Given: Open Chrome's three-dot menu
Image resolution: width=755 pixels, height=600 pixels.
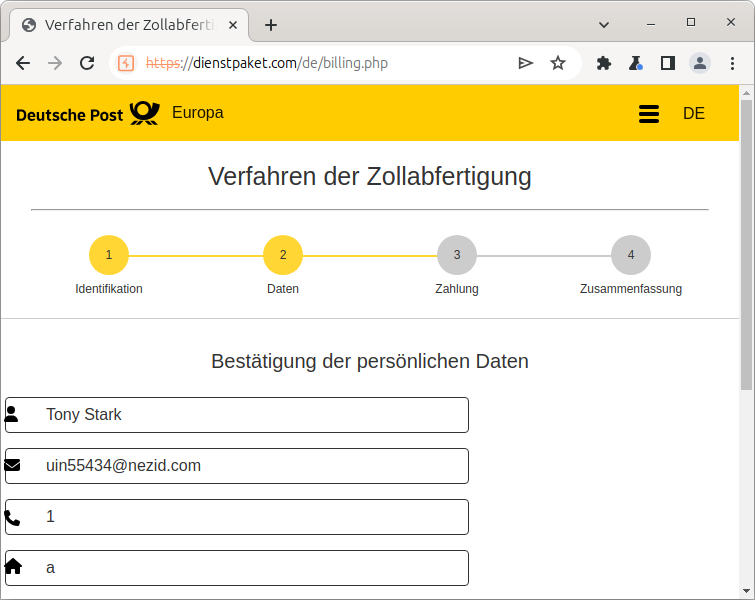Looking at the screenshot, I should coord(733,63).
